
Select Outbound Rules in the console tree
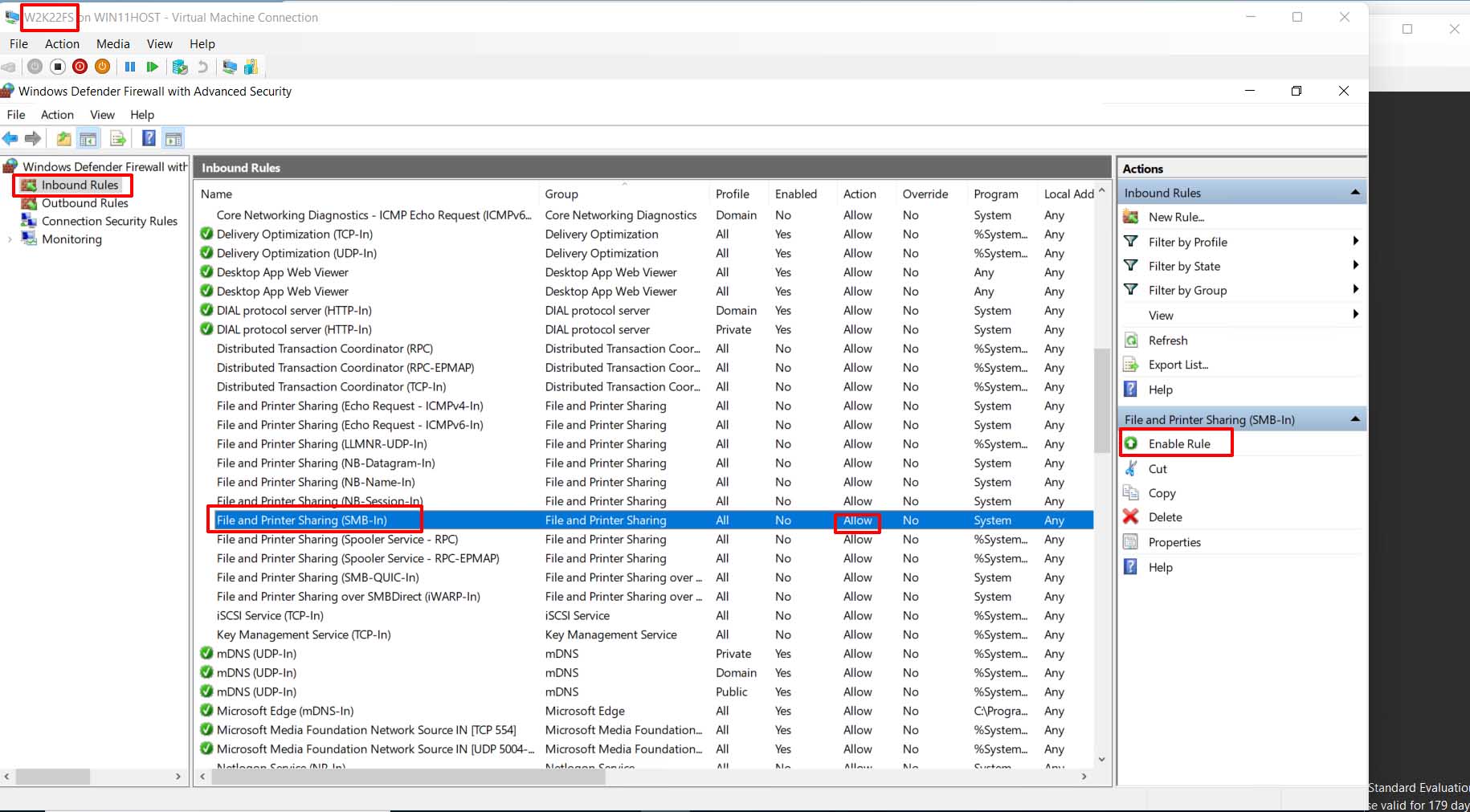[x=84, y=203]
